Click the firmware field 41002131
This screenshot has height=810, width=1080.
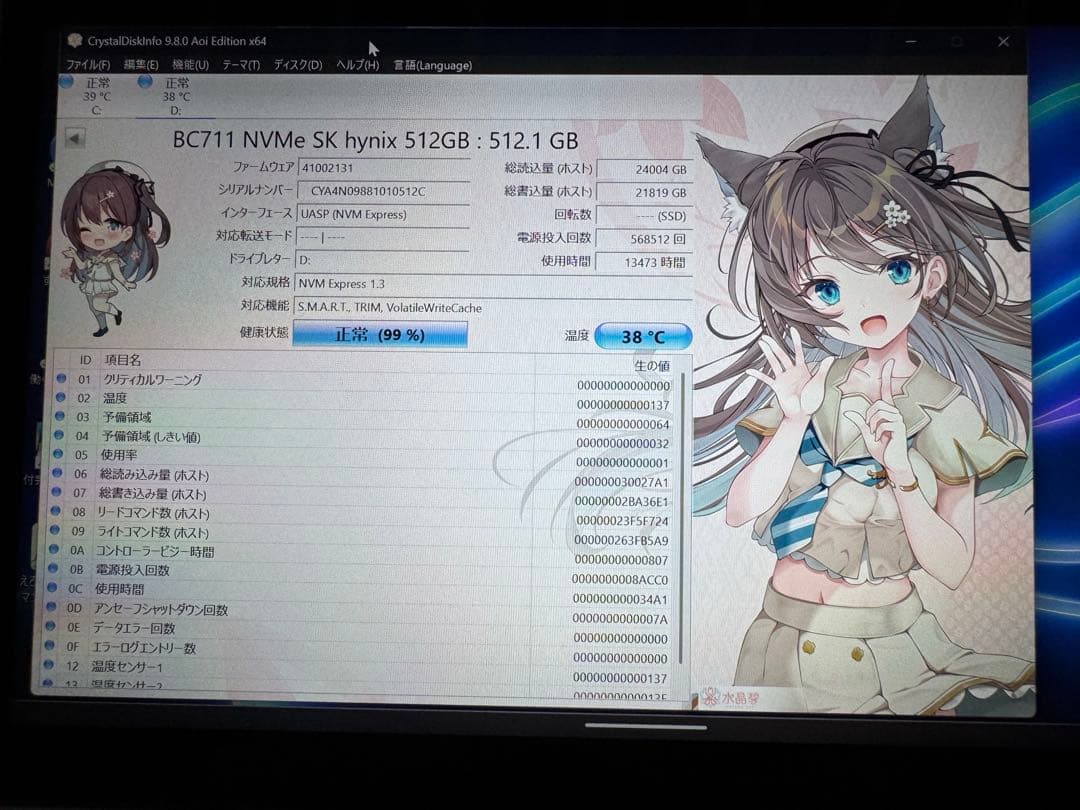point(384,168)
